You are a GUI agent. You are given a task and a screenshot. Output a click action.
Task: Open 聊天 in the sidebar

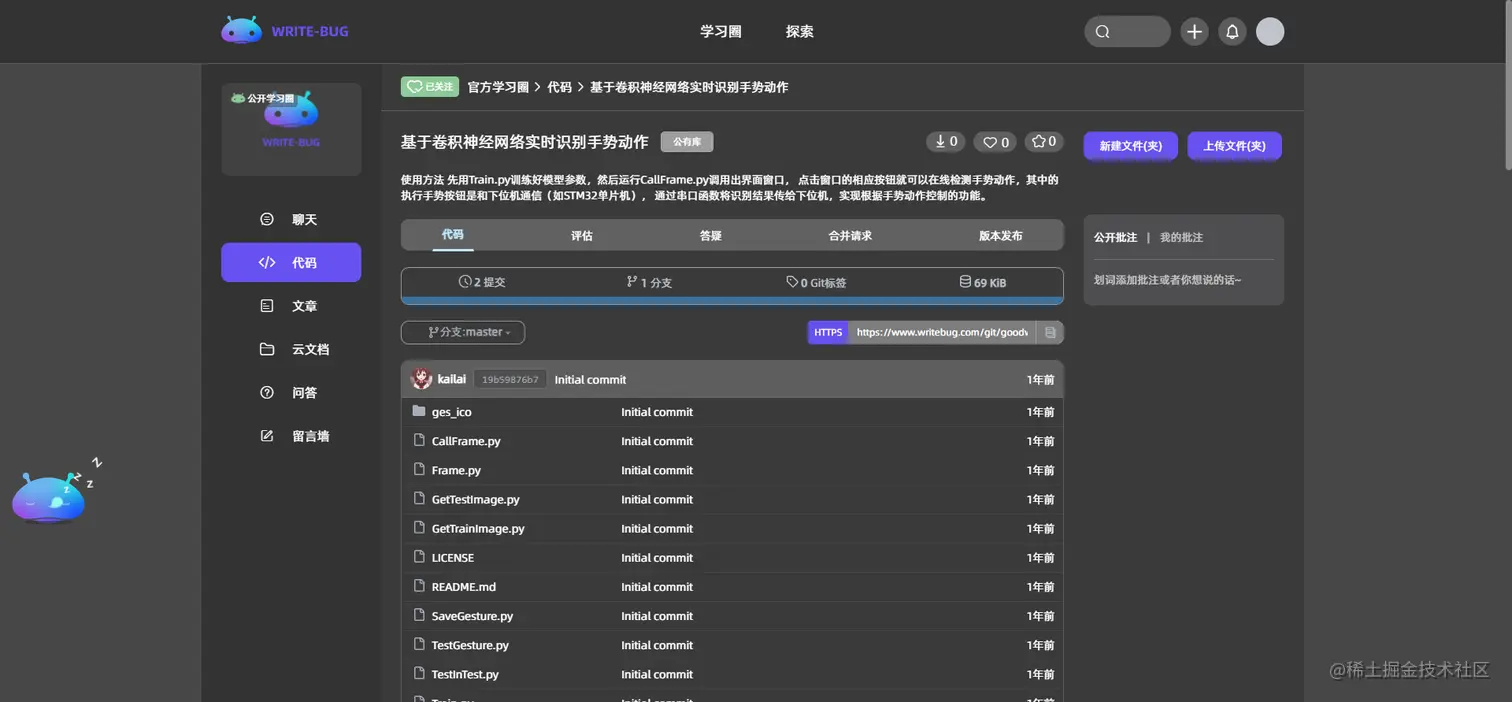pos(291,219)
